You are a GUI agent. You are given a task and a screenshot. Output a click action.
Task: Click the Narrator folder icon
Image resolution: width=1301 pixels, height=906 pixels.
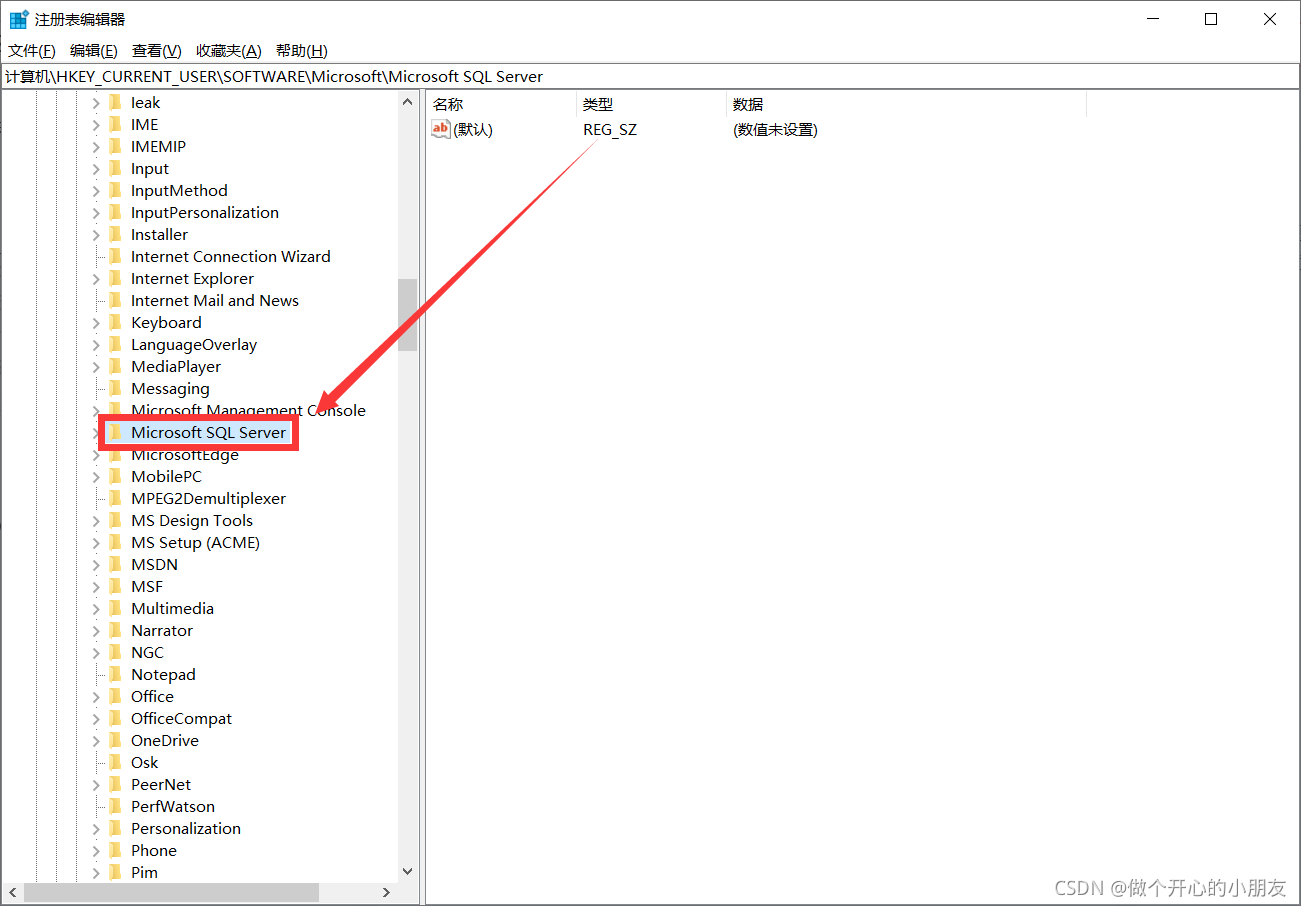click(115, 630)
